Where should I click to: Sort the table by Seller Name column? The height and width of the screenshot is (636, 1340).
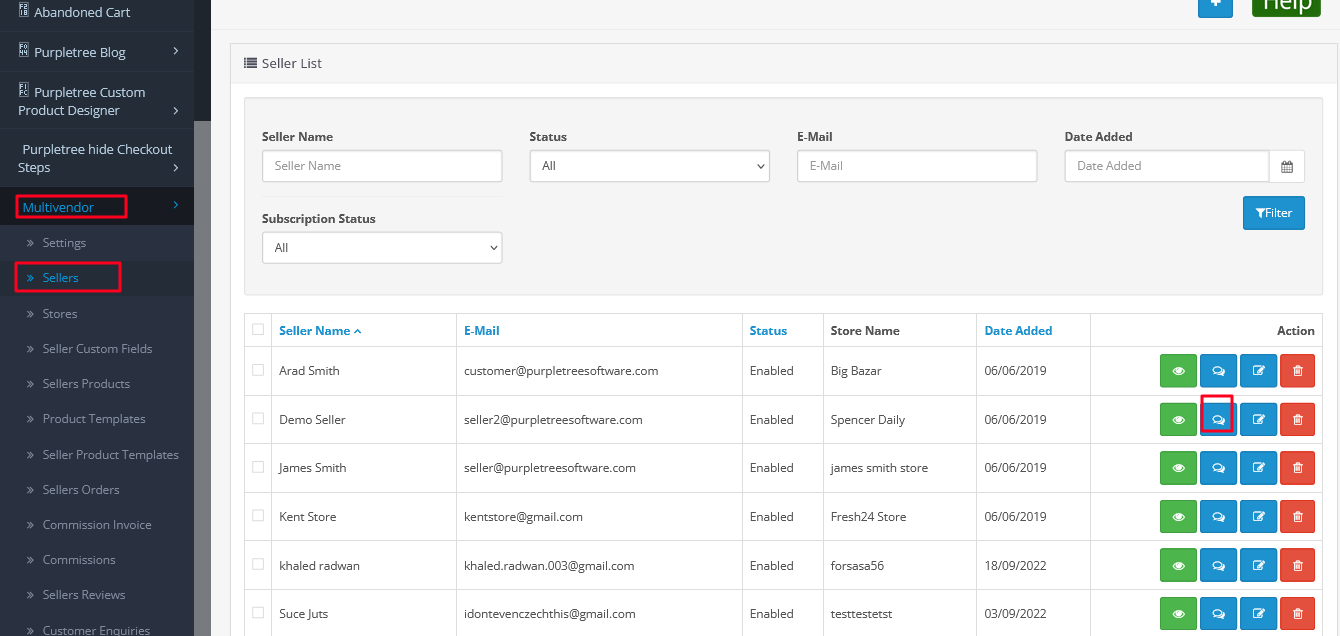tap(320, 331)
